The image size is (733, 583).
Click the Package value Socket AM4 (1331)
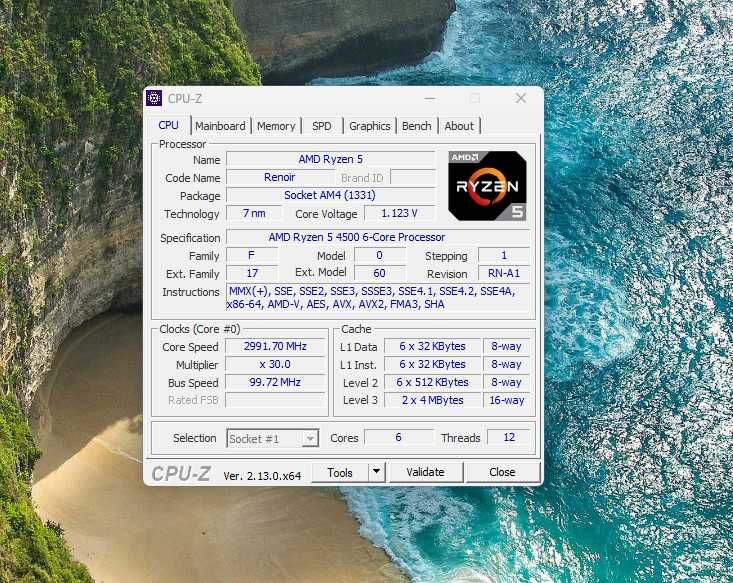(x=331, y=195)
